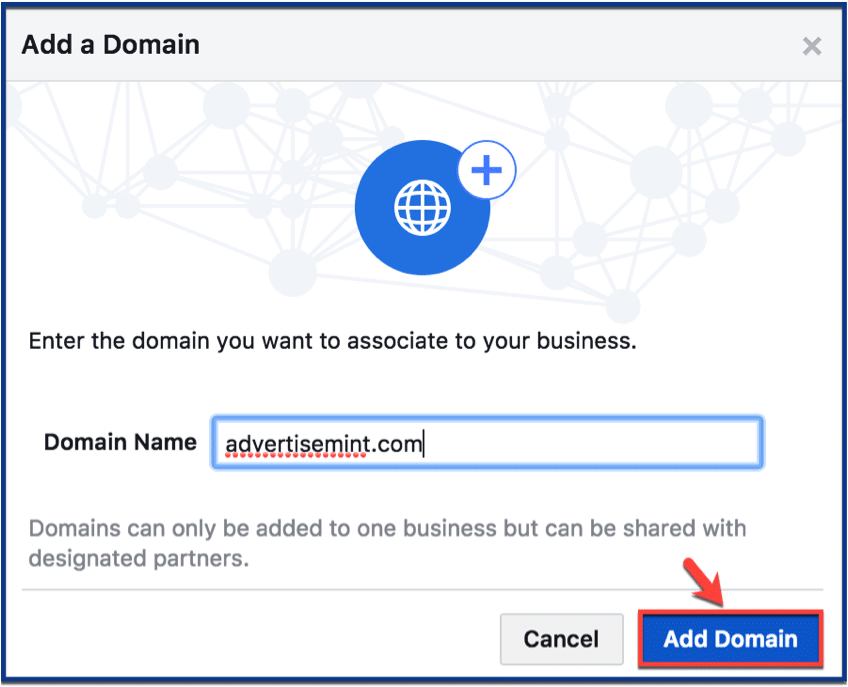Click the red arrow annotation
The width and height of the screenshot is (848, 687).
tap(704, 583)
